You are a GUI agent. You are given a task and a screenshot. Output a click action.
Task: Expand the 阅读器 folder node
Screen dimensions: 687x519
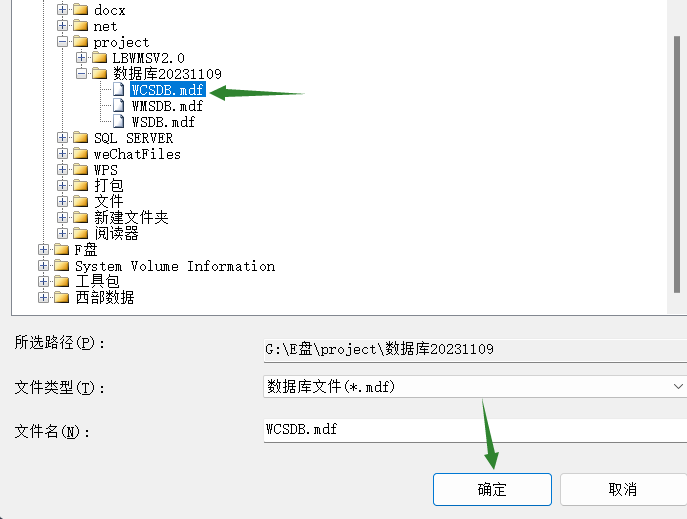coord(62,233)
